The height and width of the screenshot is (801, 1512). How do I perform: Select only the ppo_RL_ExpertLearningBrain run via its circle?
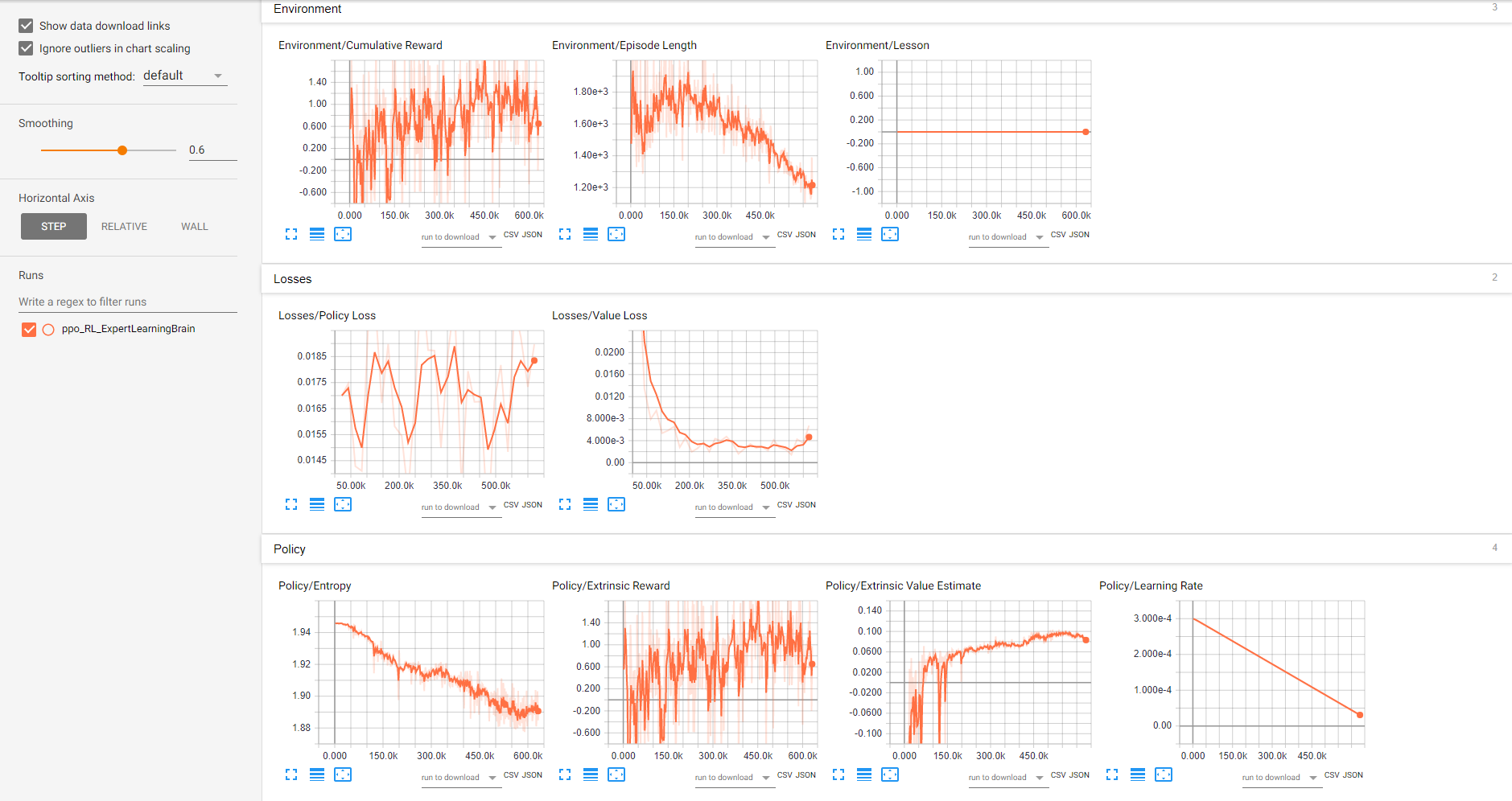[x=48, y=329]
